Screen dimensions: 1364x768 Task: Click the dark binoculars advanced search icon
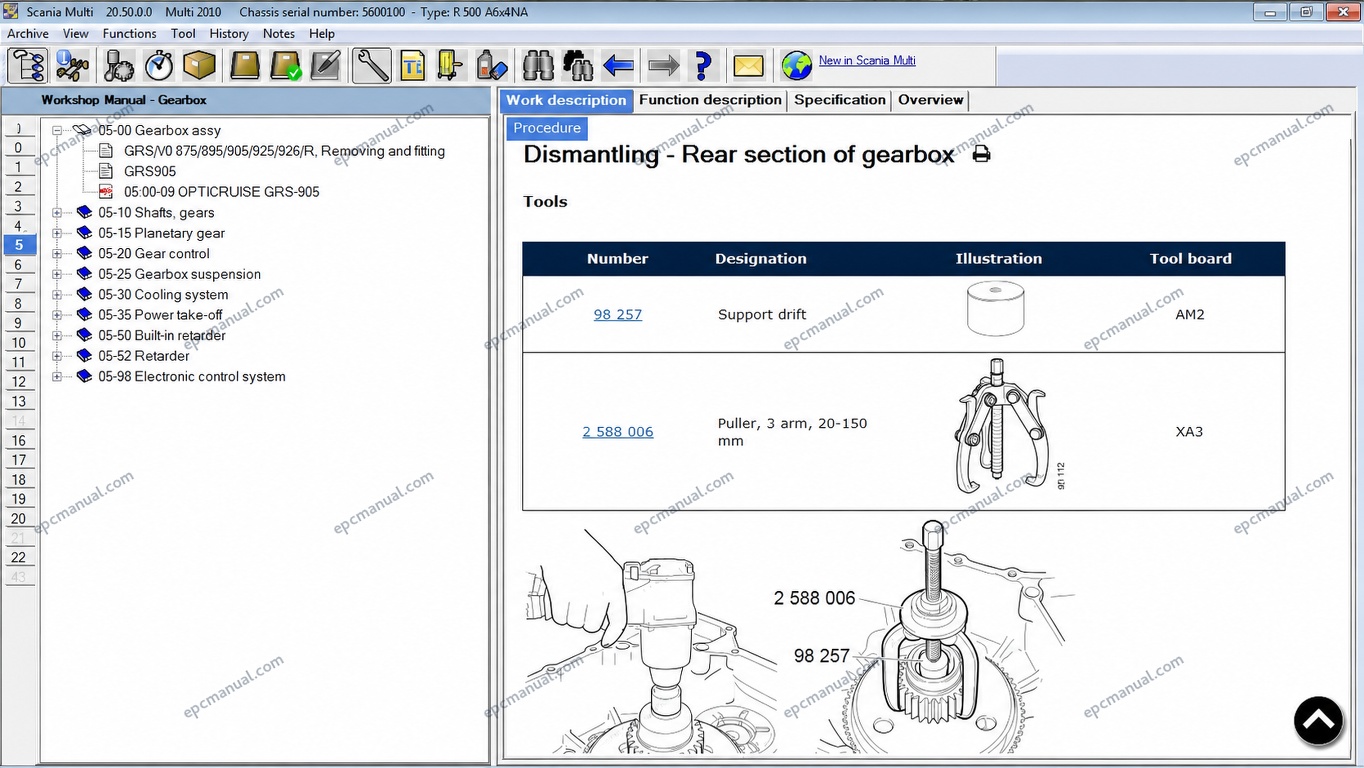[578, 66]
